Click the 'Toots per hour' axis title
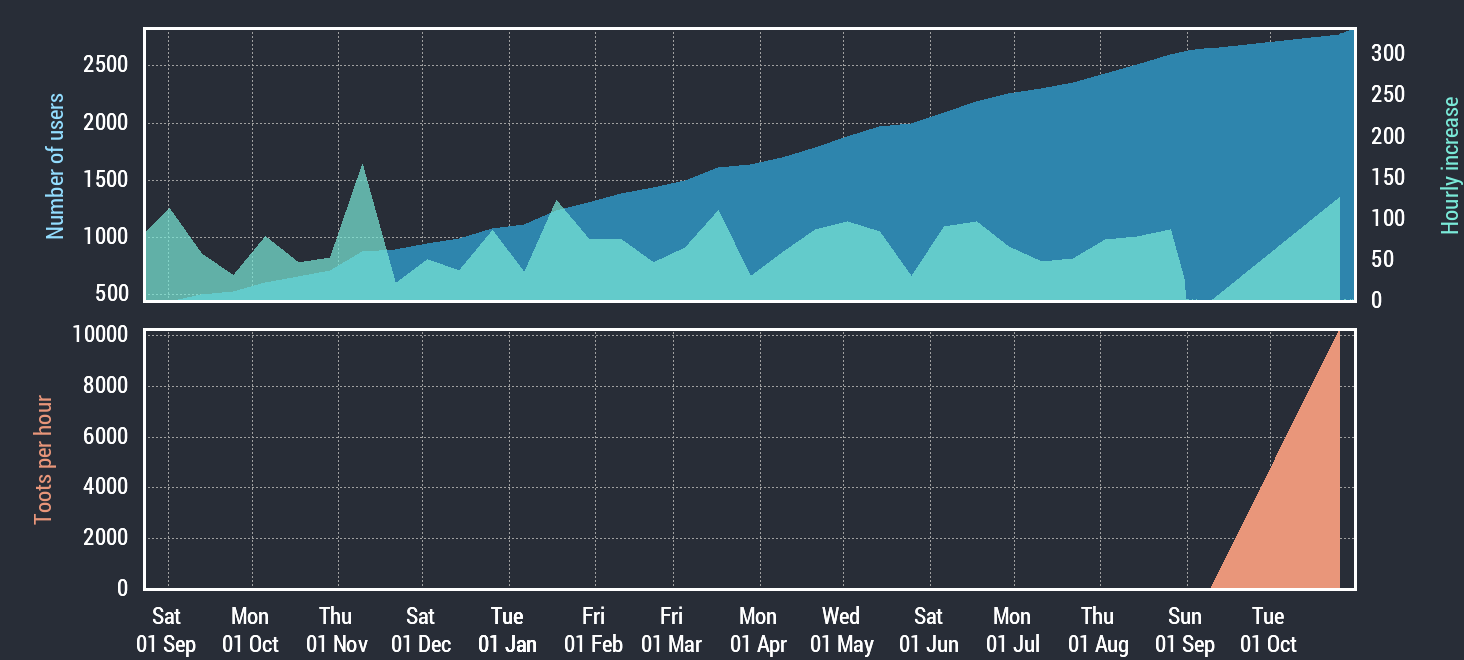This screenshot has width=1464, height=660. click(x=43, y=460)
